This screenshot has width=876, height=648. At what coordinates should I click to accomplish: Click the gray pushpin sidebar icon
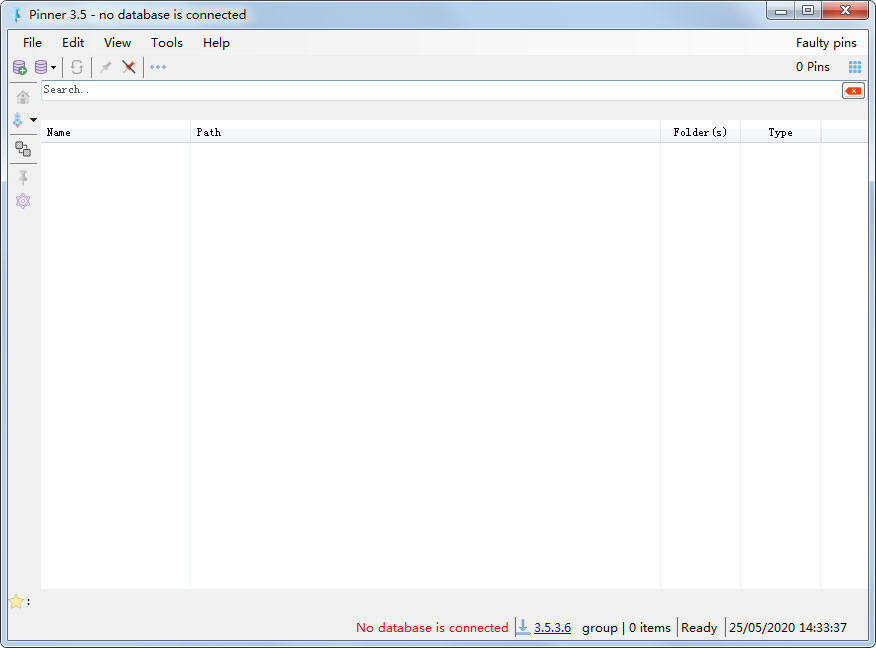click(23, 177)
